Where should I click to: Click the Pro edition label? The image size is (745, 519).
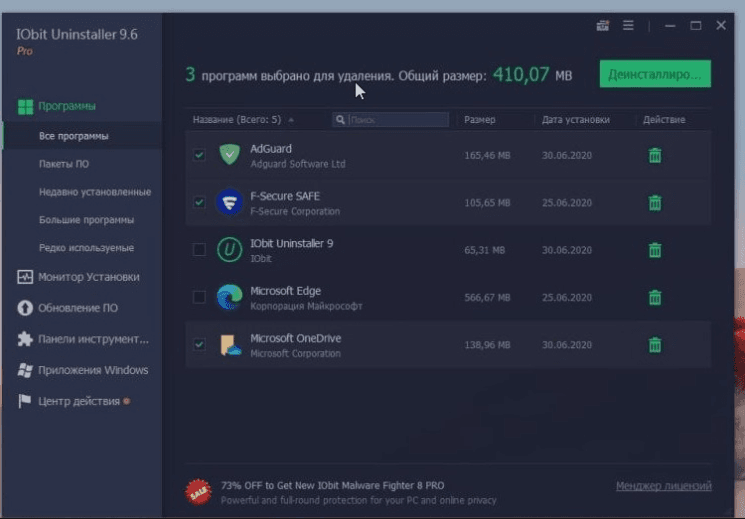25,51
